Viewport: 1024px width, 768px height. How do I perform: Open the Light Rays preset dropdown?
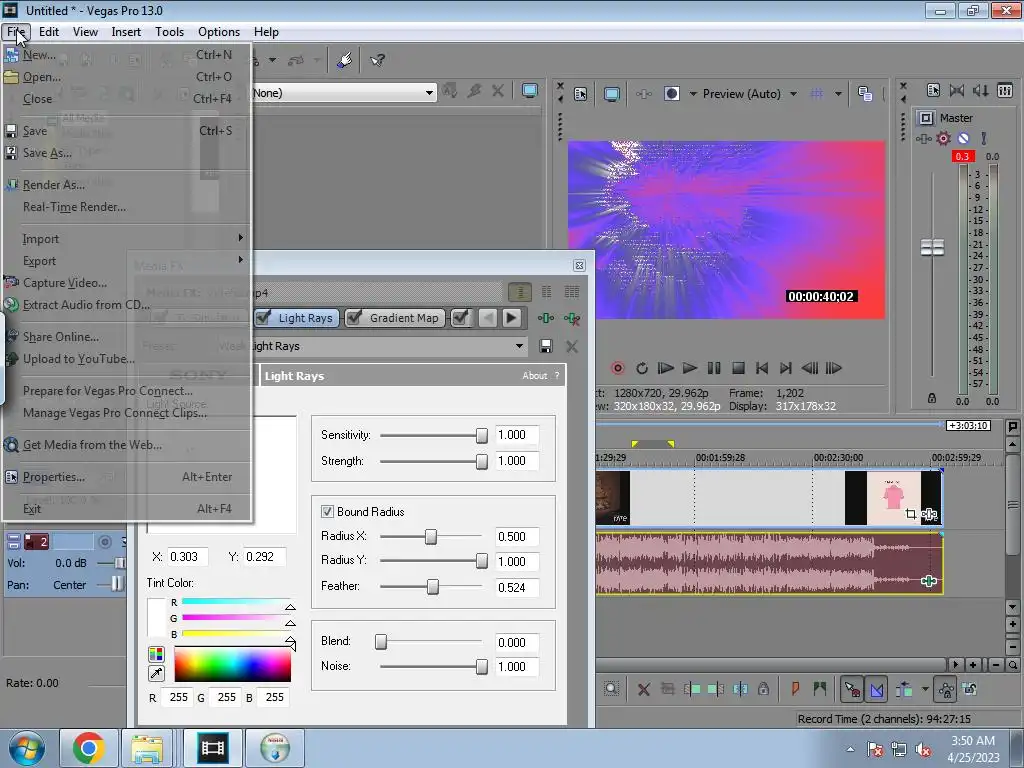[519, 346]
